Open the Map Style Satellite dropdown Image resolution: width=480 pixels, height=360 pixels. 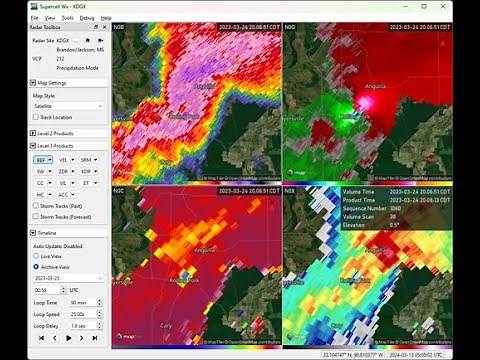[68, 106]
